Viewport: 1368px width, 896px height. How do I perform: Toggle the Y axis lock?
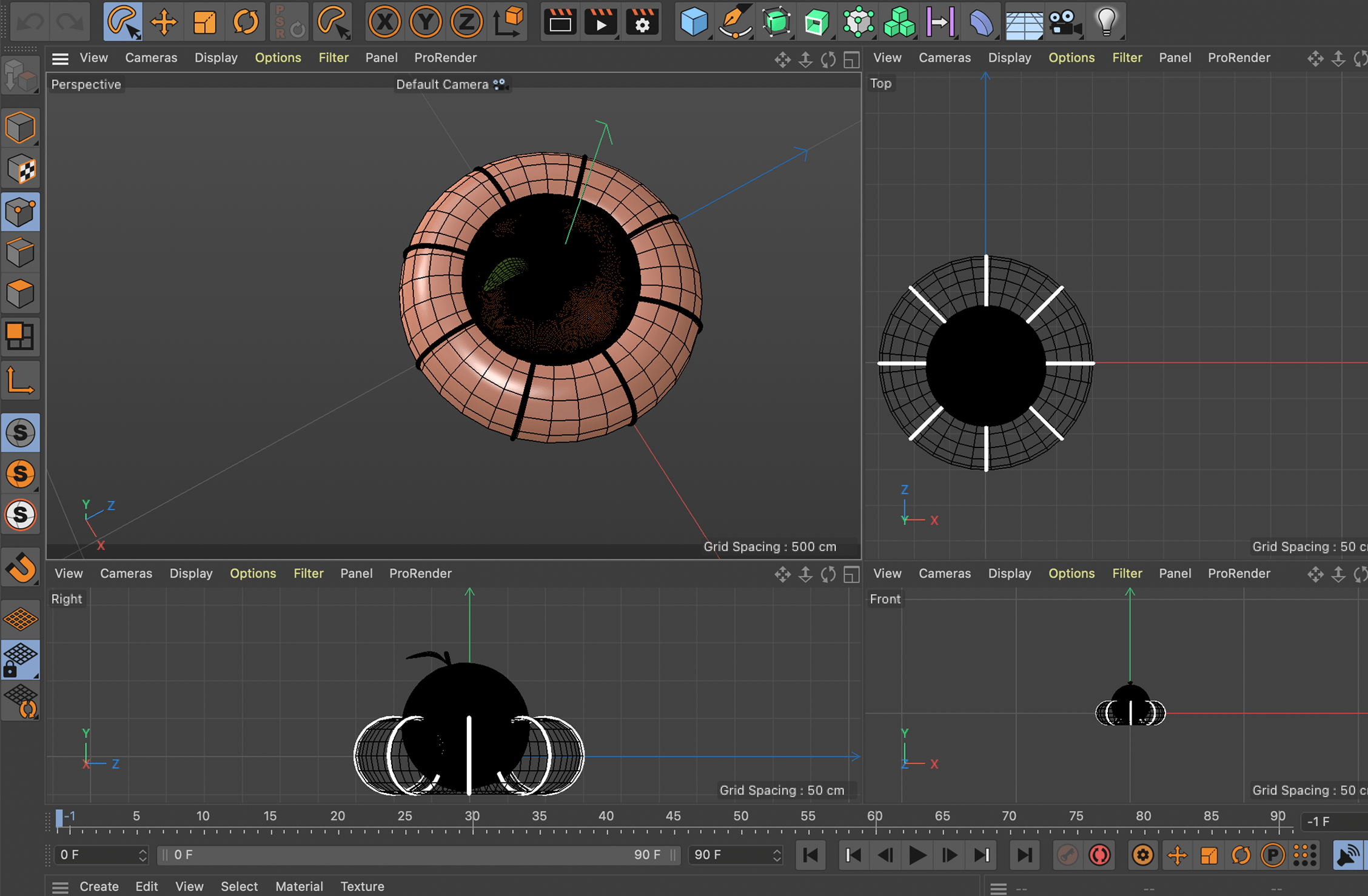coord(425,21)
